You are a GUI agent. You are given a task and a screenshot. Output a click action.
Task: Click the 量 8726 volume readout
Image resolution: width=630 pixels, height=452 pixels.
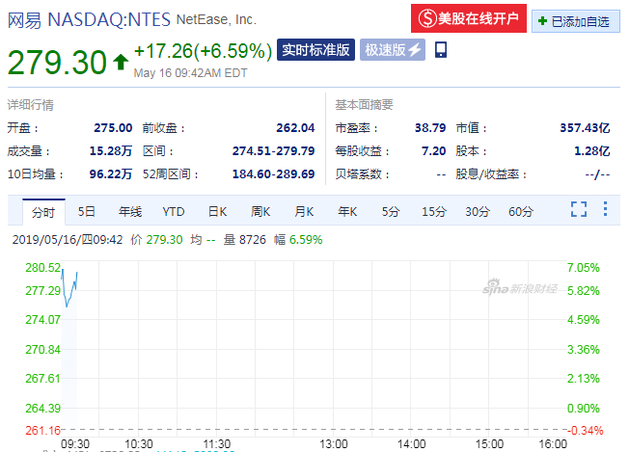(x=245, y=240)
